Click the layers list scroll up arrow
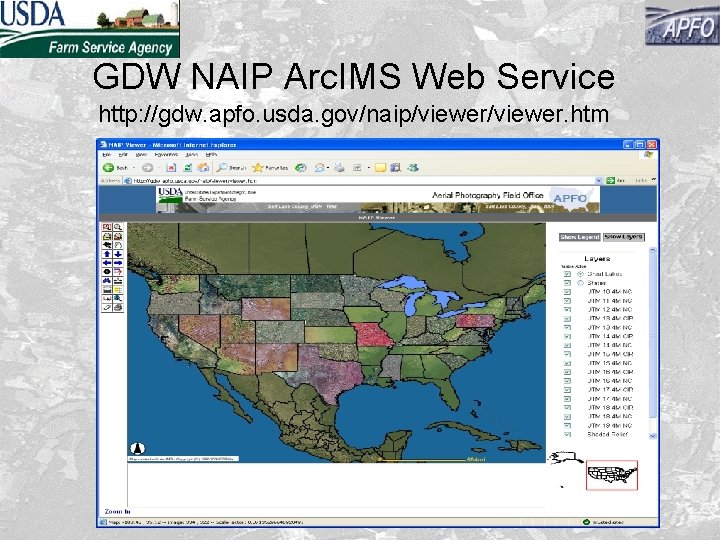The width and height of the screenshot is (720, 540). (x=653, y=250)
